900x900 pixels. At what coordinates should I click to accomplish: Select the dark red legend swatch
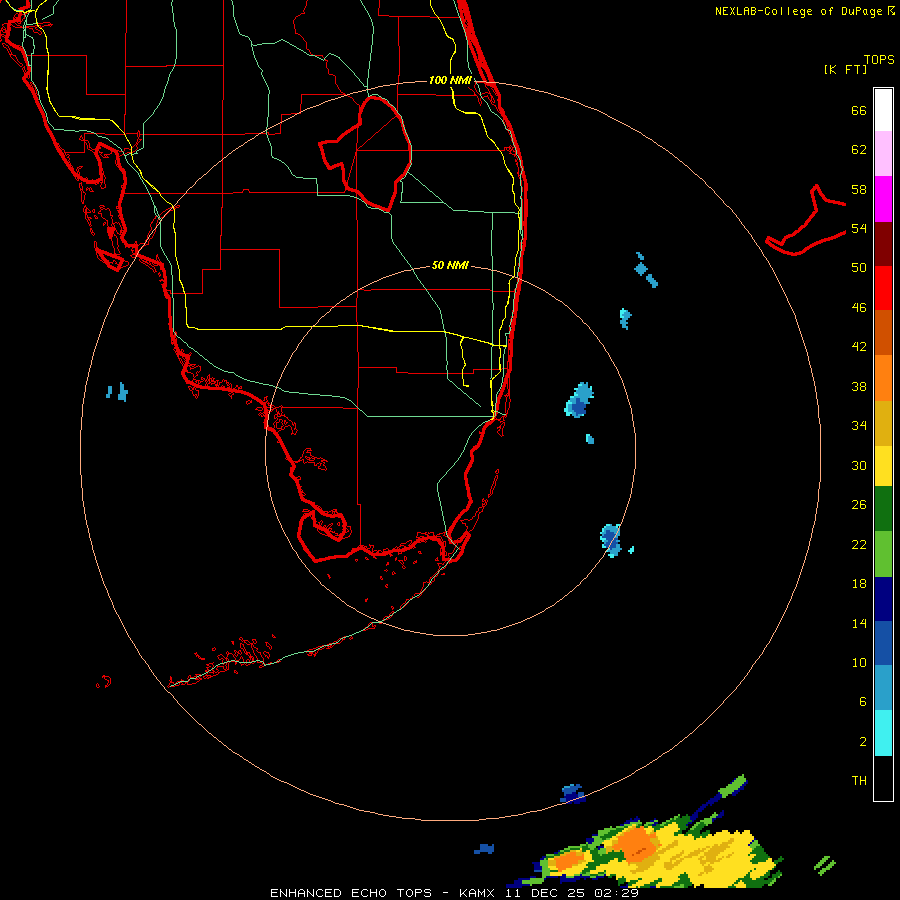pyautogui.click(x=883, y=243)
